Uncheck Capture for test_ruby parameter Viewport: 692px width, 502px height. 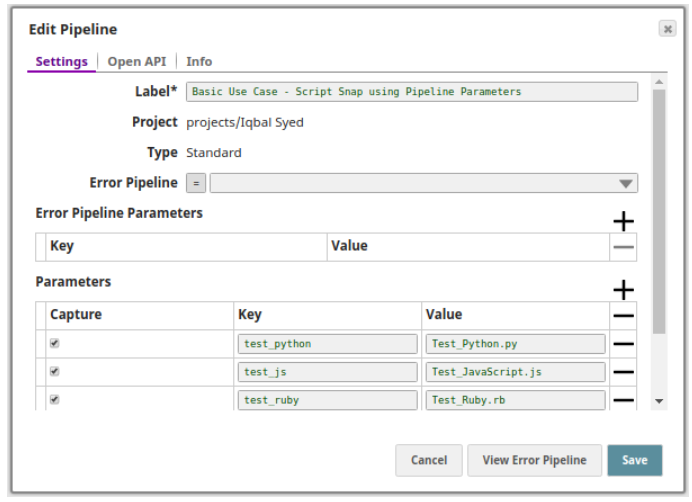54,399
